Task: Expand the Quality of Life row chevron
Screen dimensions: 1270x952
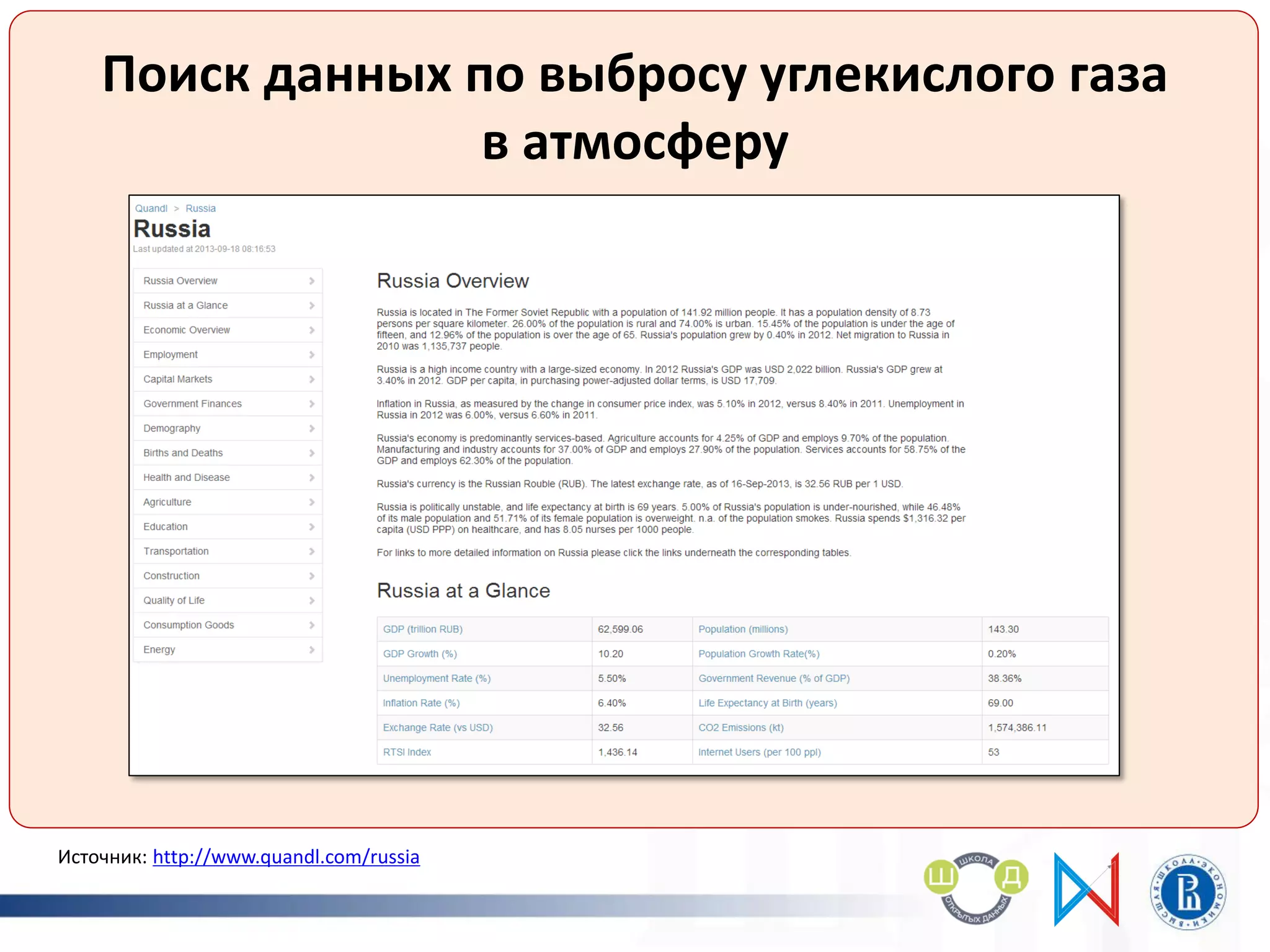Action: [312, 601]
